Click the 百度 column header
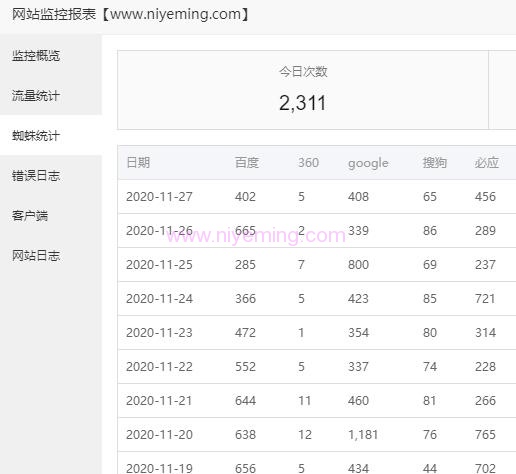Image resolution: width=516 pixels, height=474 pixels. 247,163
